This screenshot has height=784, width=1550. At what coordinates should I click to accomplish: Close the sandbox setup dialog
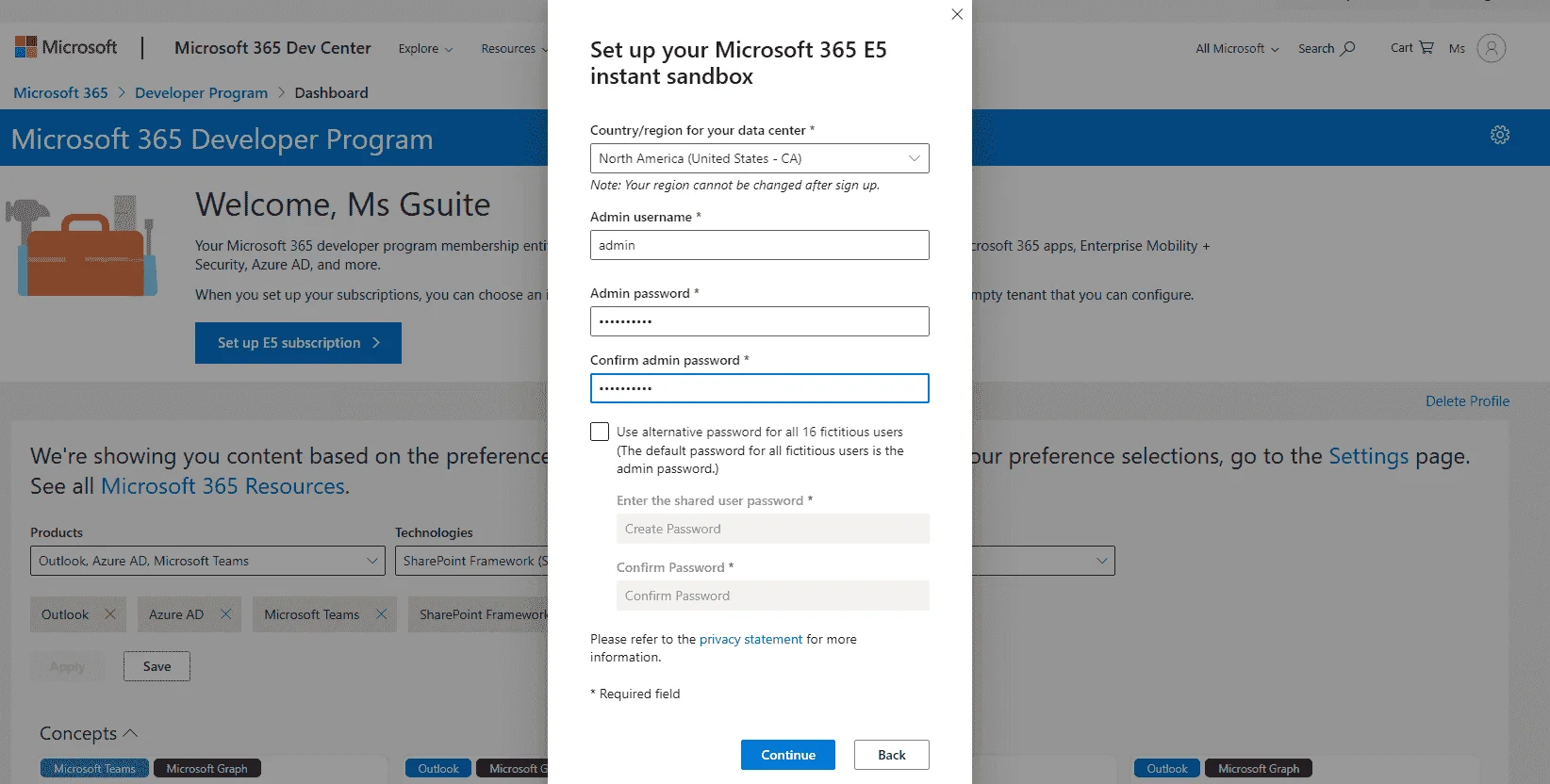pyautogui.click(x=957, y=14)
